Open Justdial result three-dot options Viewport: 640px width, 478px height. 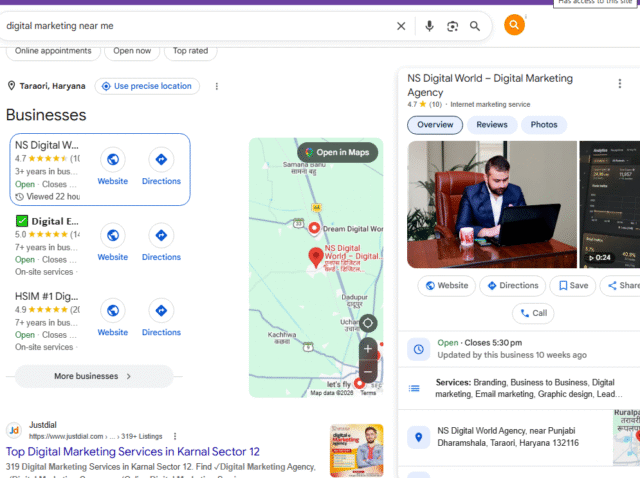(175, 436)
